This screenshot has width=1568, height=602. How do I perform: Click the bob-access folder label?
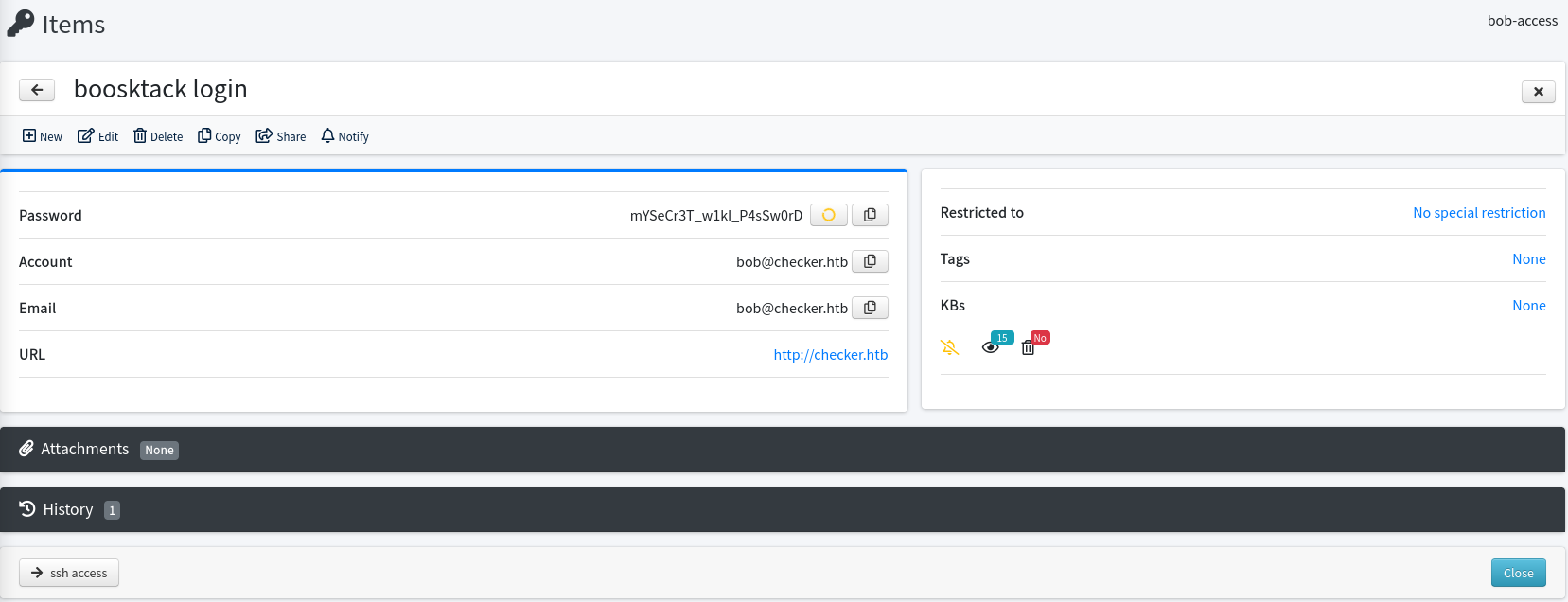point(1522,21)
